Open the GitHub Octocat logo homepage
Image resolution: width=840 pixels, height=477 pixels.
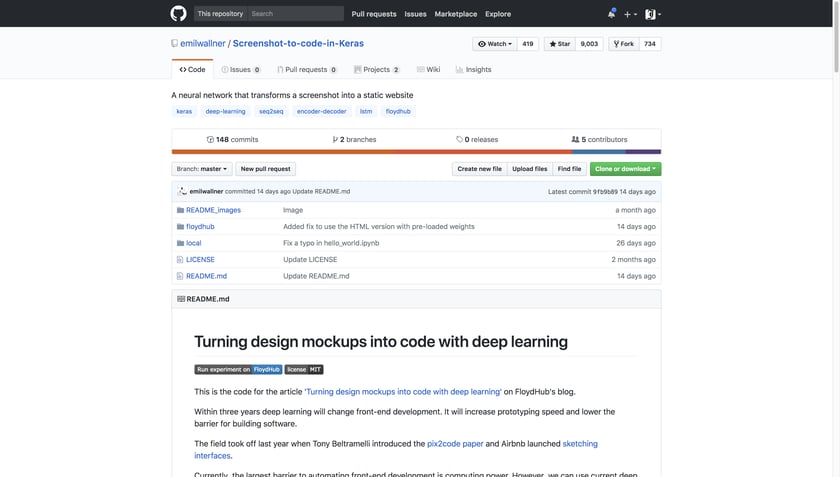pyautogui.click(x=178, y=13)
